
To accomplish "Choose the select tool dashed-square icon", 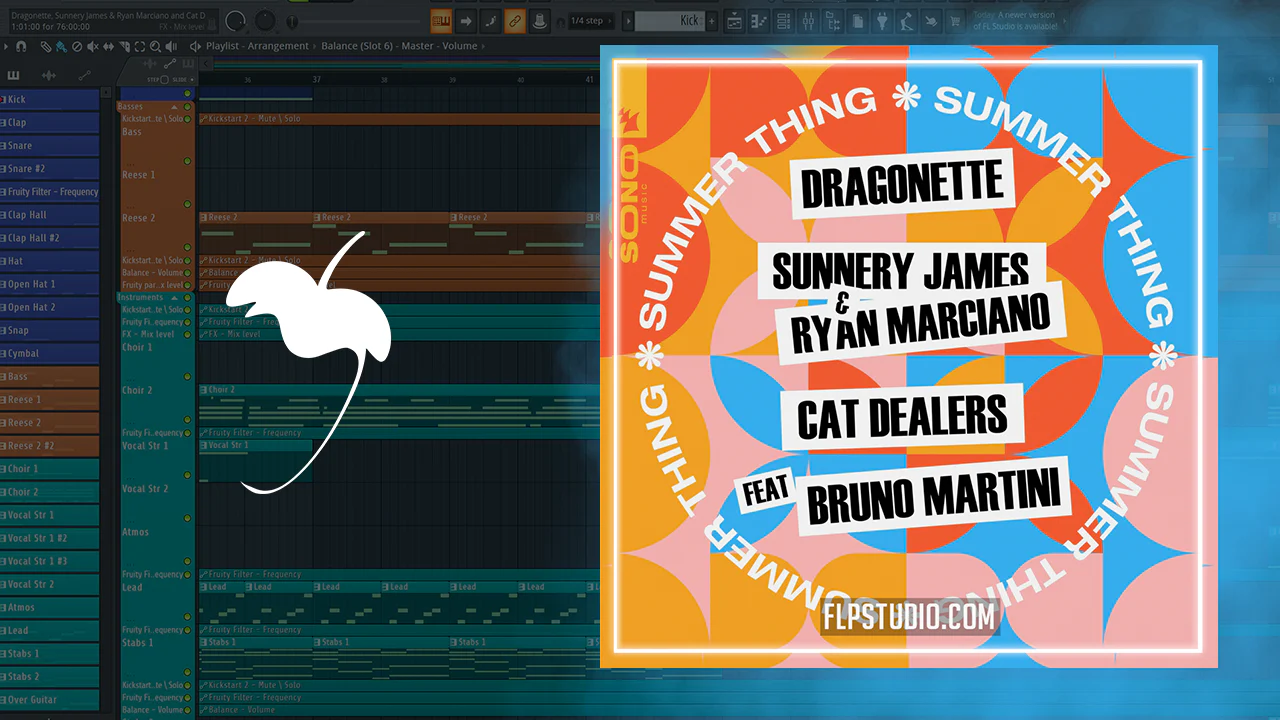I will click(140, 46).
